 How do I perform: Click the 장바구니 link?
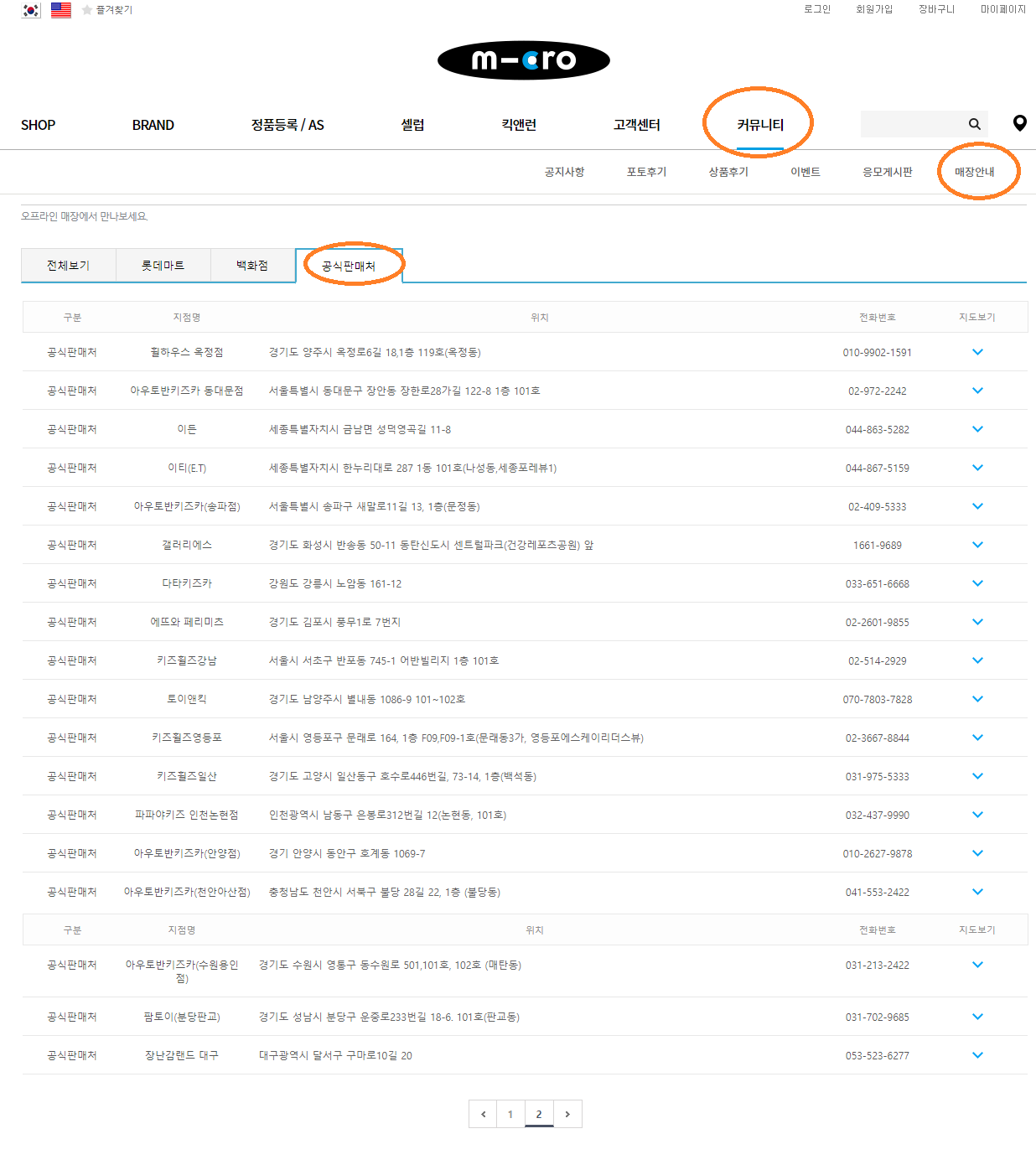[x=936, y=9]
